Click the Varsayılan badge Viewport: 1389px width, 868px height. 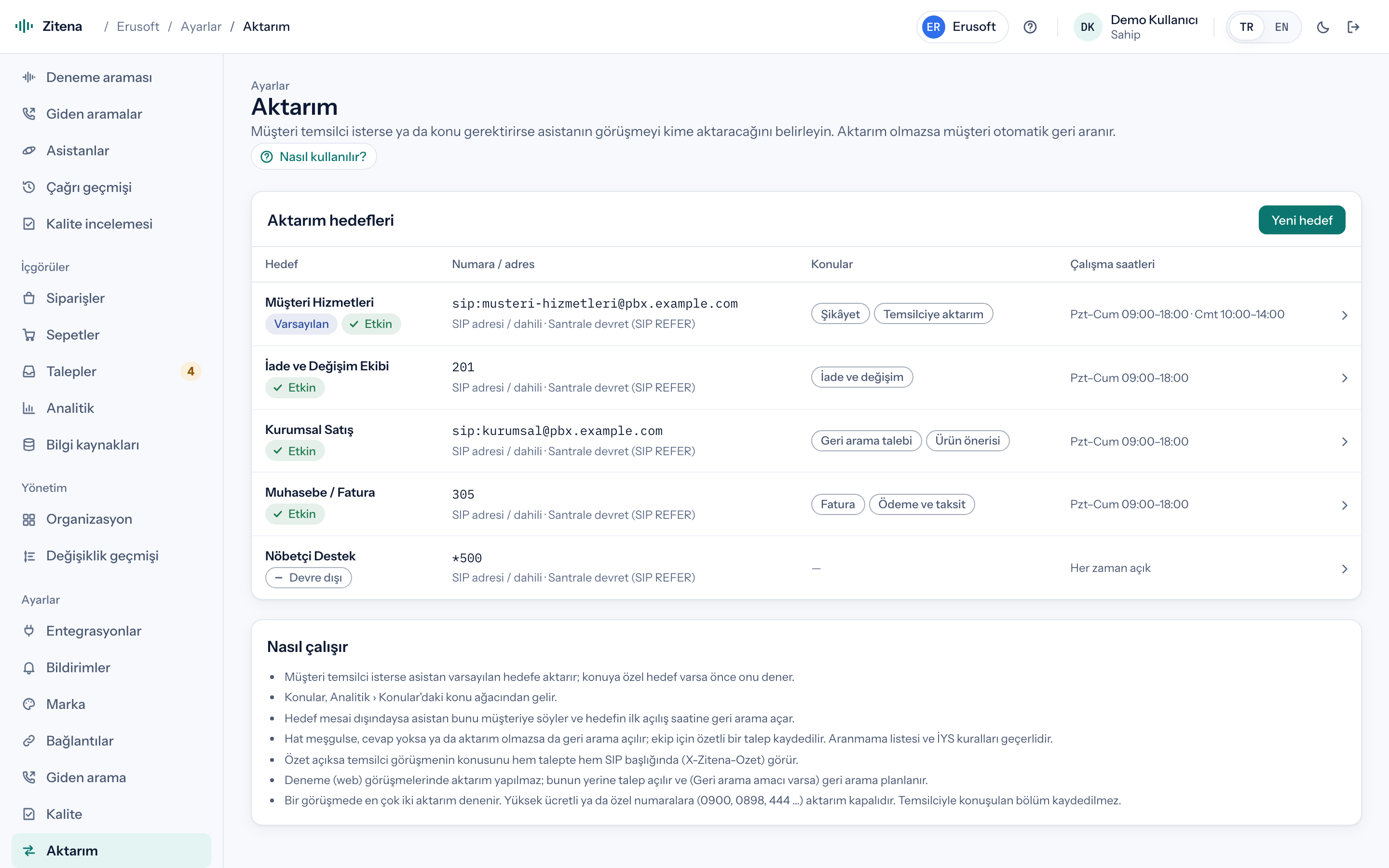pyautogui.click(x=301, y=324)
